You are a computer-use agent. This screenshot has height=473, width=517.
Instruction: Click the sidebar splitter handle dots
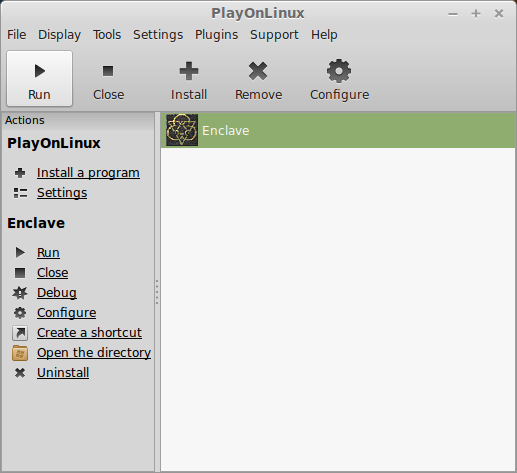(157, 292)
